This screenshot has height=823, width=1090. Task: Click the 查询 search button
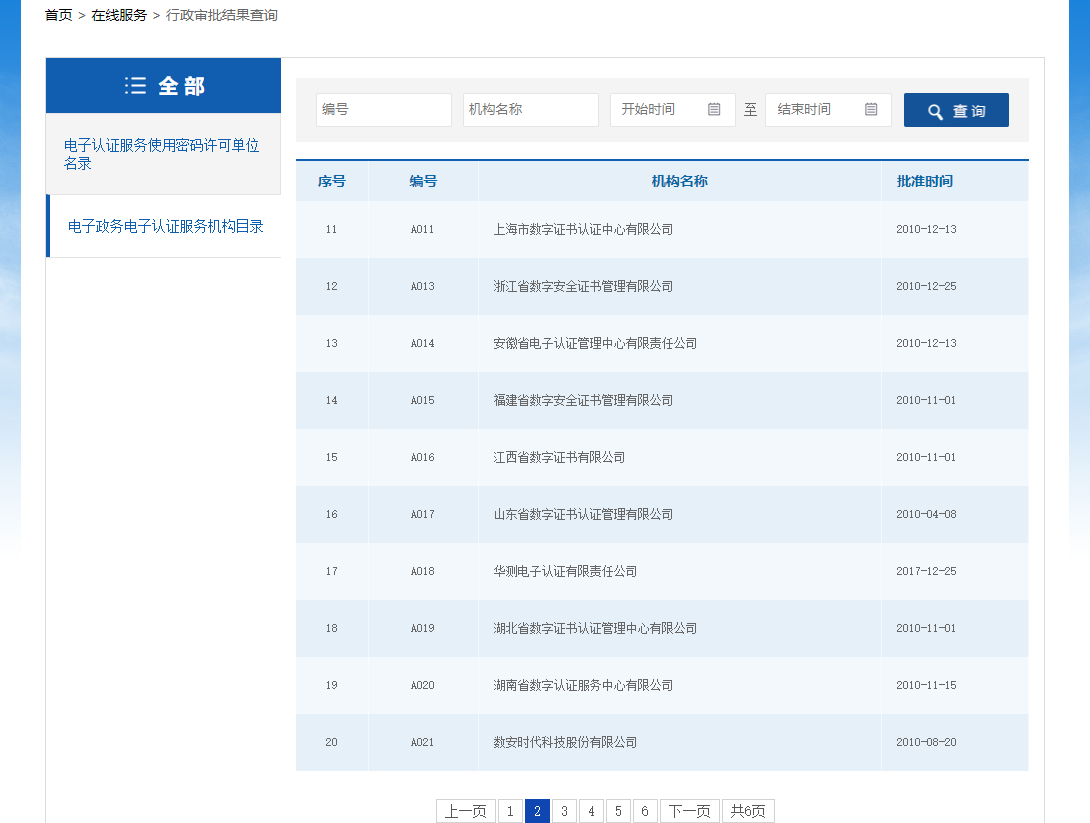pyautogui.click(x=956, y=110)
